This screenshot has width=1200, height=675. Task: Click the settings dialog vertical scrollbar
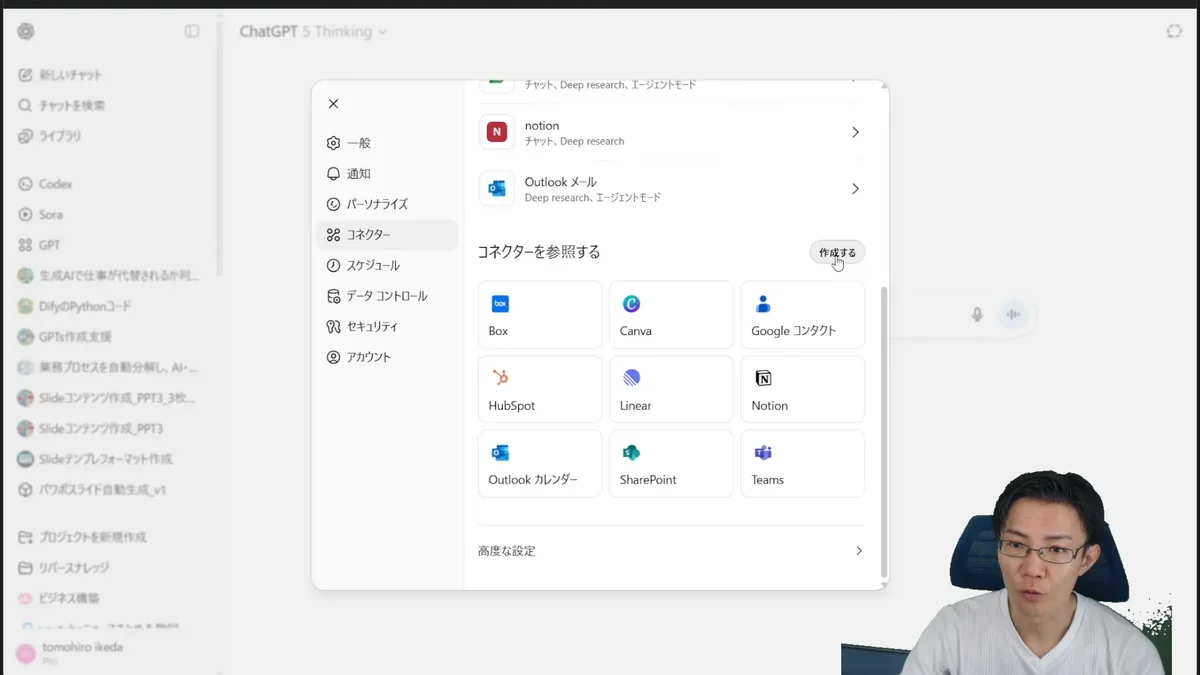tap(884, 431)
